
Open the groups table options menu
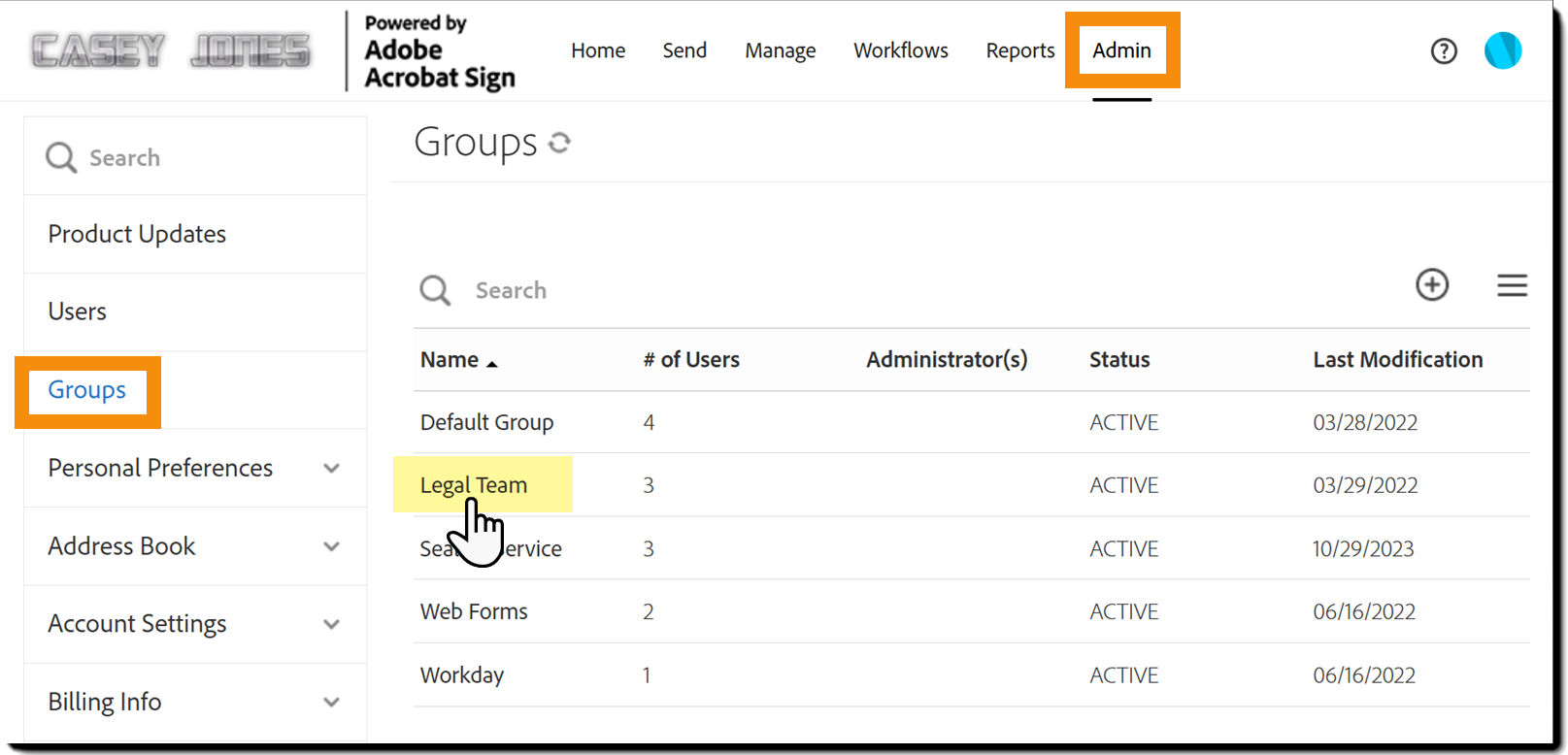(x=1512, y=285)
